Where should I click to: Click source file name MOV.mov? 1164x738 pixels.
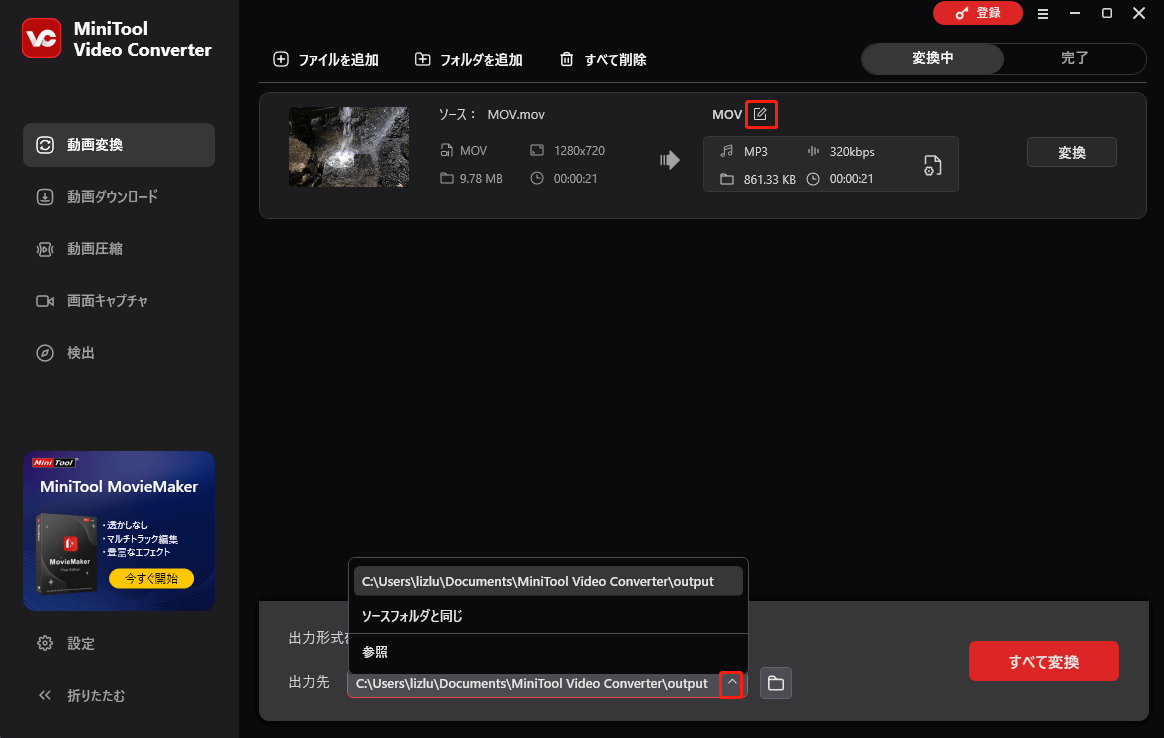coord(516,114)
